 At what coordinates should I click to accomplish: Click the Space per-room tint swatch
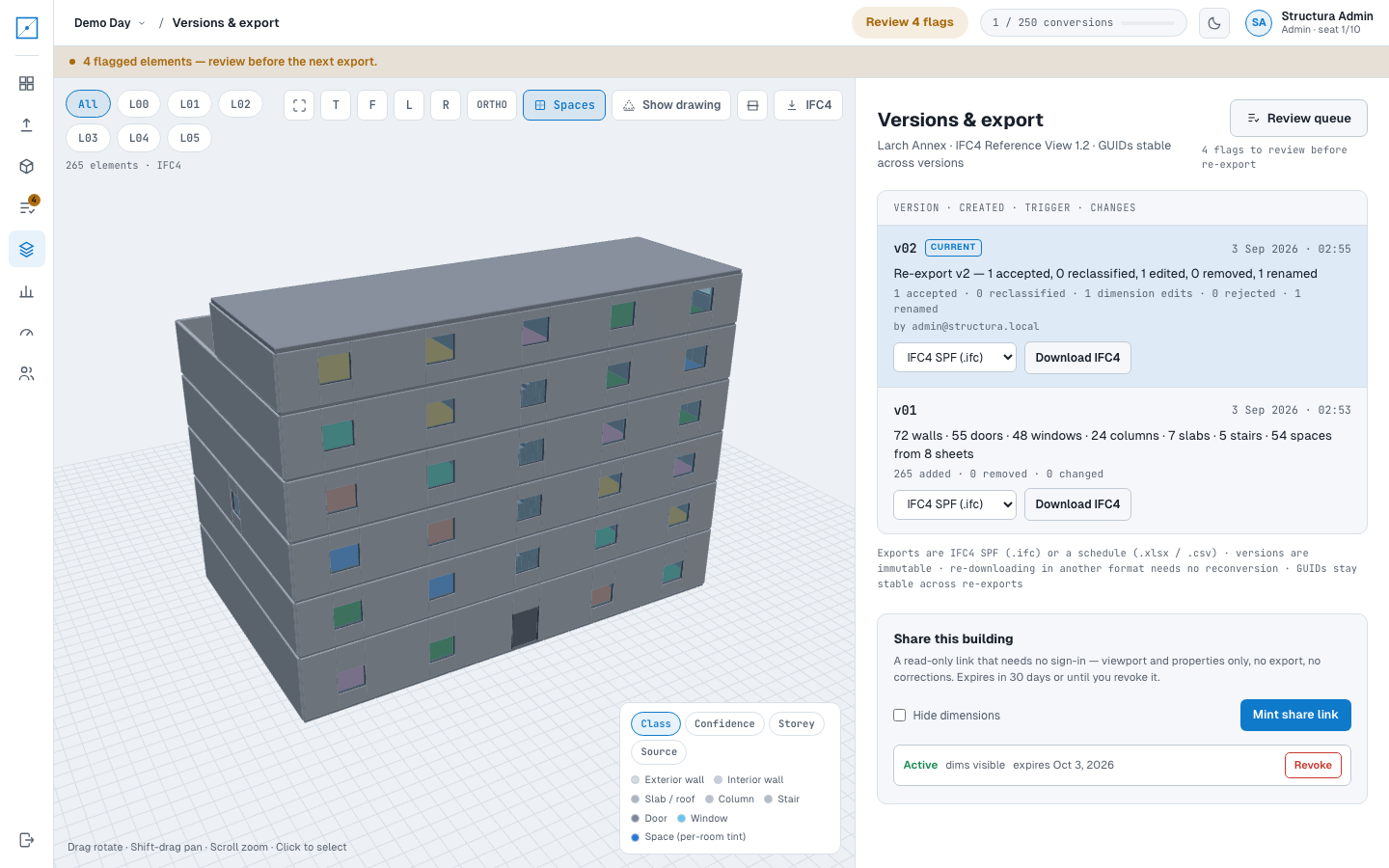pos(635,837)
